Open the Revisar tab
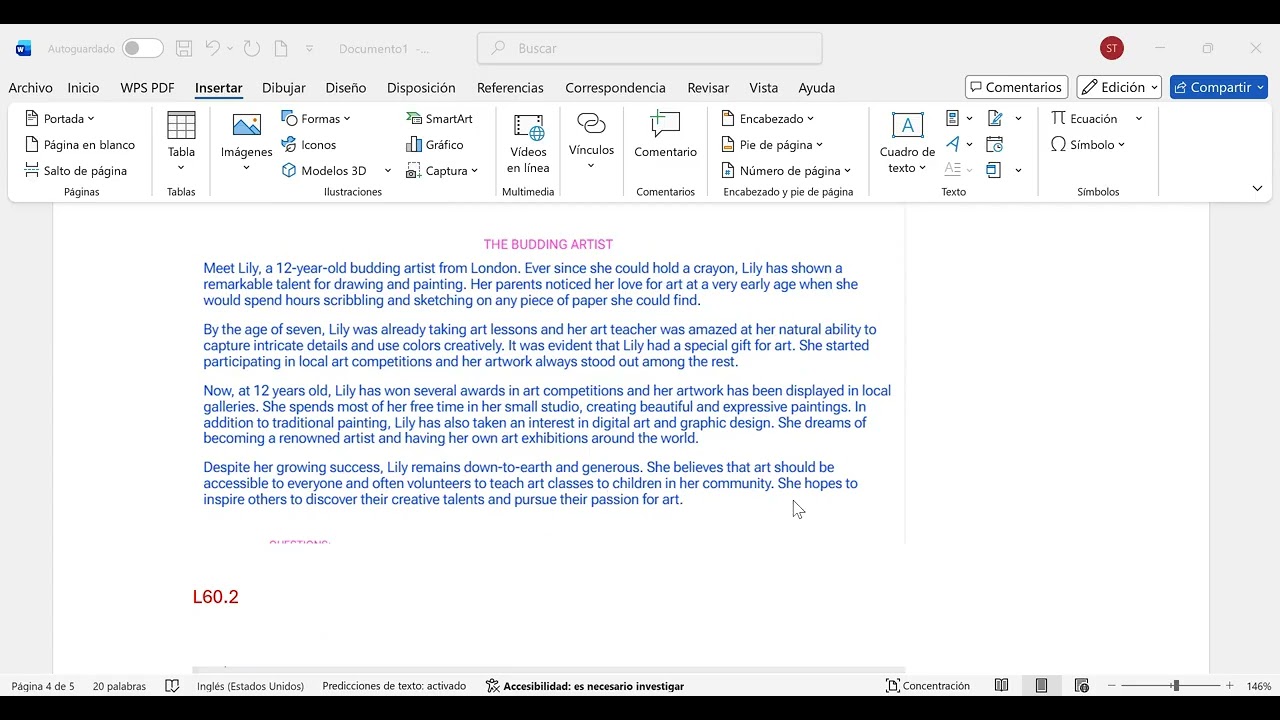Screen dimensions: 1280x720 click(708, 87)
